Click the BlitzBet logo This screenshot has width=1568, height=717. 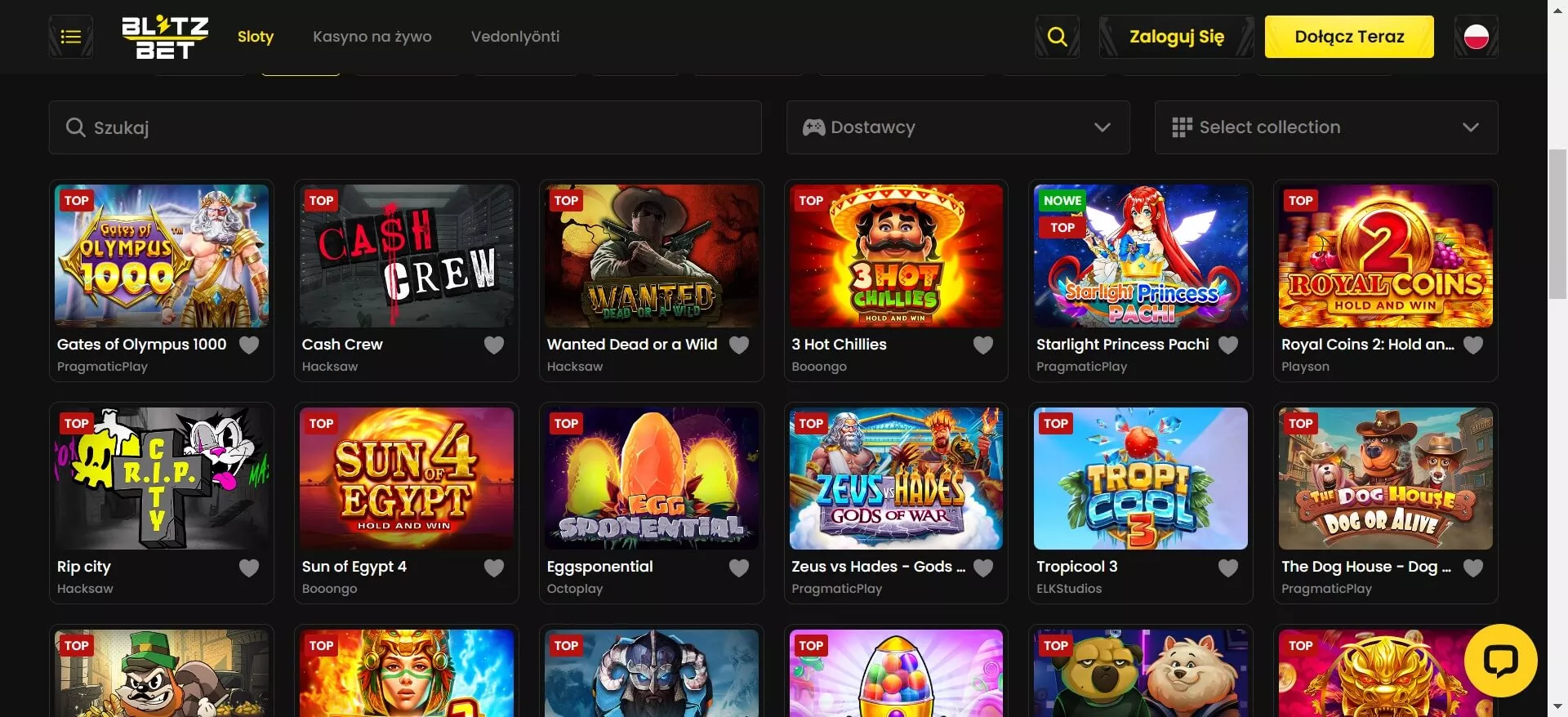click(x=165, y=38)
